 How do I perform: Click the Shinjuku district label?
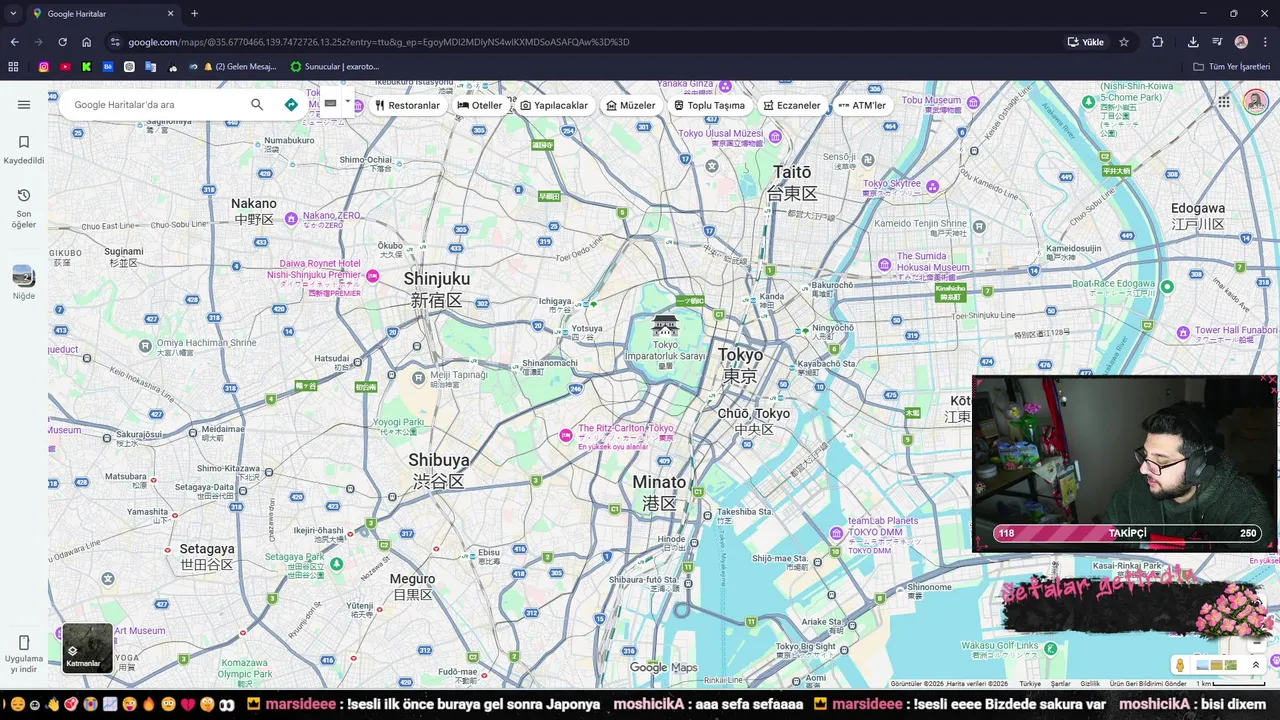436,288
